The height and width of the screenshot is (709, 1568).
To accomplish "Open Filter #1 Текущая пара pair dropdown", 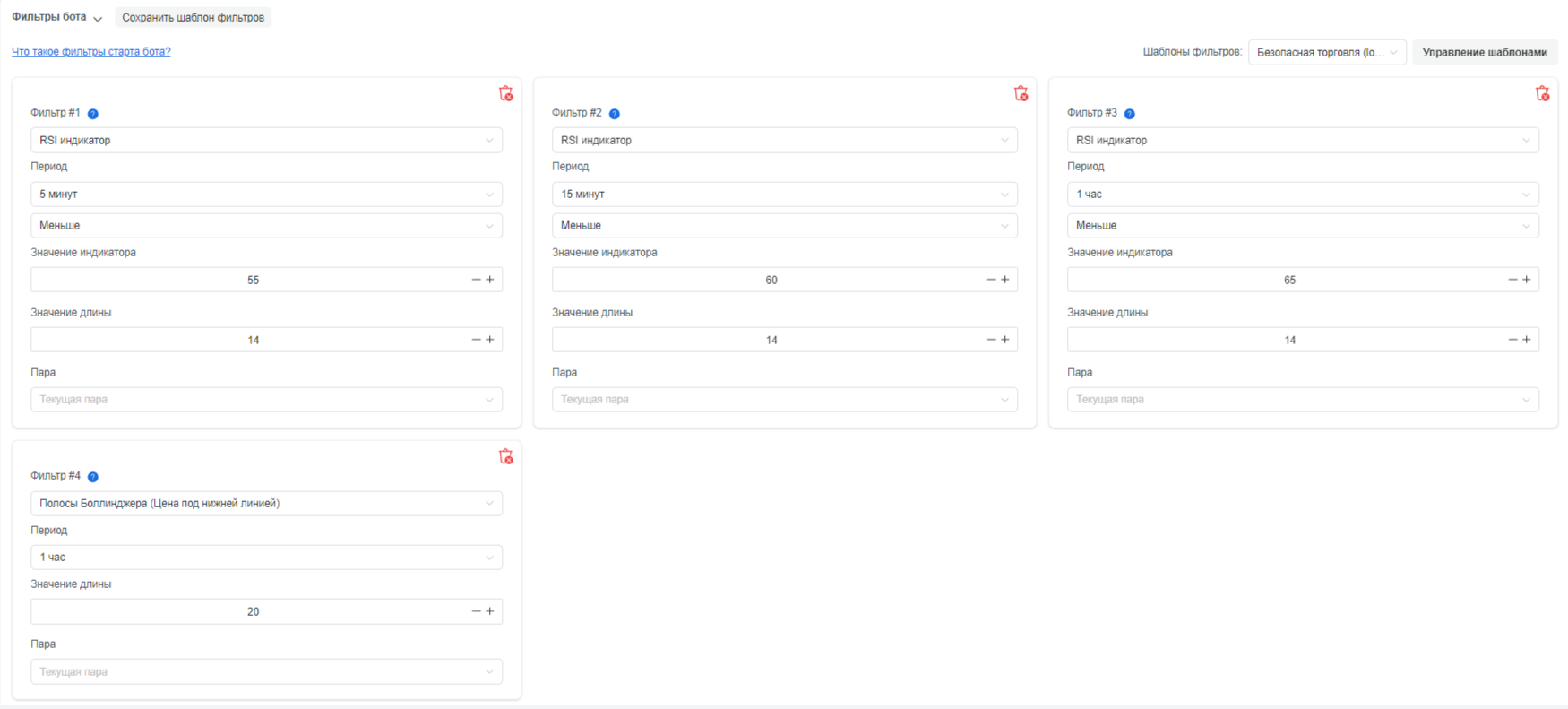I will click(x=266, y=399).
